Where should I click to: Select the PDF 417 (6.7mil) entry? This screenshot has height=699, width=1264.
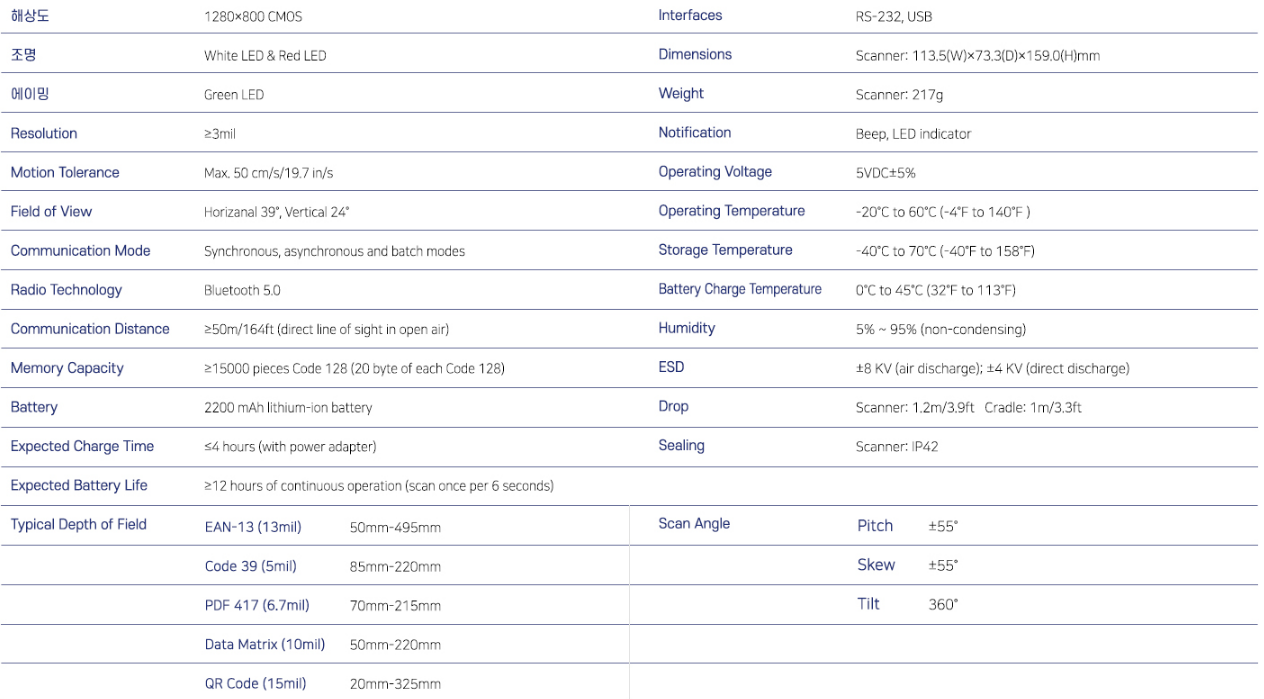pyautogui.click(x=257, y=605)
